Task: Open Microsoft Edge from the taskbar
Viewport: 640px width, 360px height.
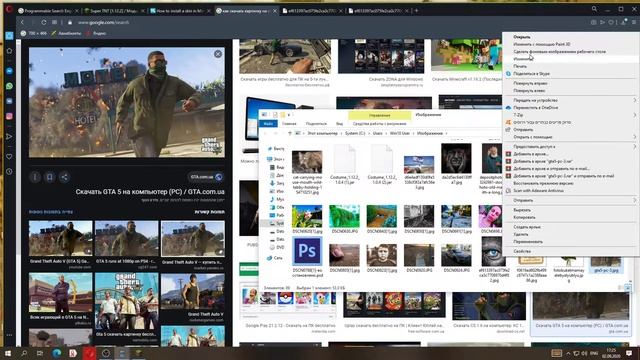Action: (x=56, y=353)
